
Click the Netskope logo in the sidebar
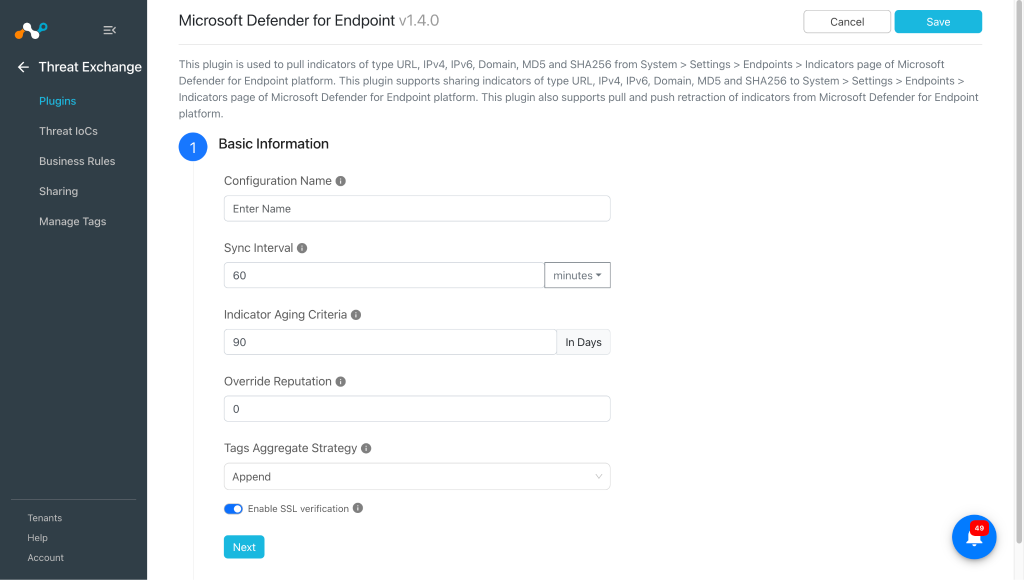[x=31, y=30]
